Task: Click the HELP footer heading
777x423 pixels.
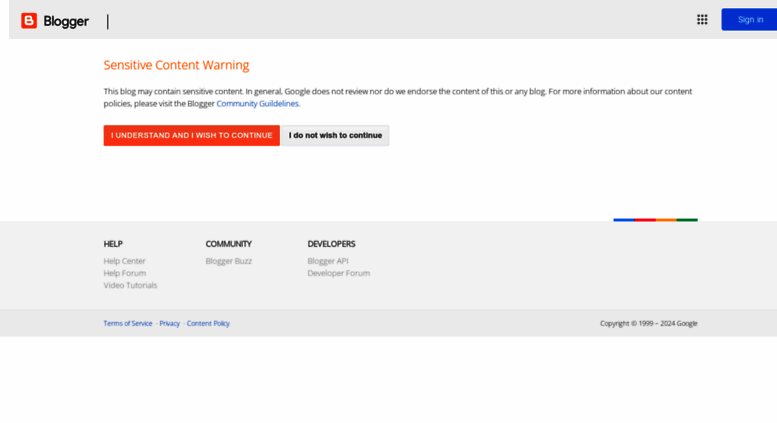Action: point(113,244)
